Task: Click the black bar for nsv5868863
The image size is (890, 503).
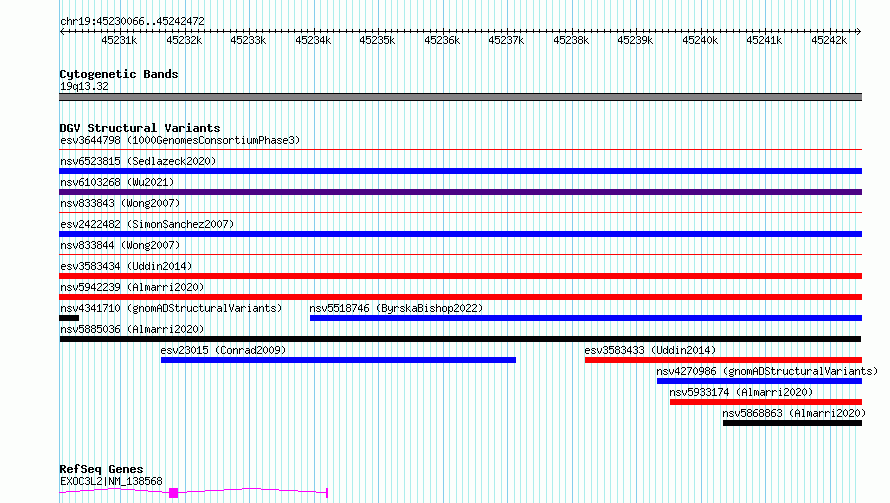Action: [x=792, y=423]
